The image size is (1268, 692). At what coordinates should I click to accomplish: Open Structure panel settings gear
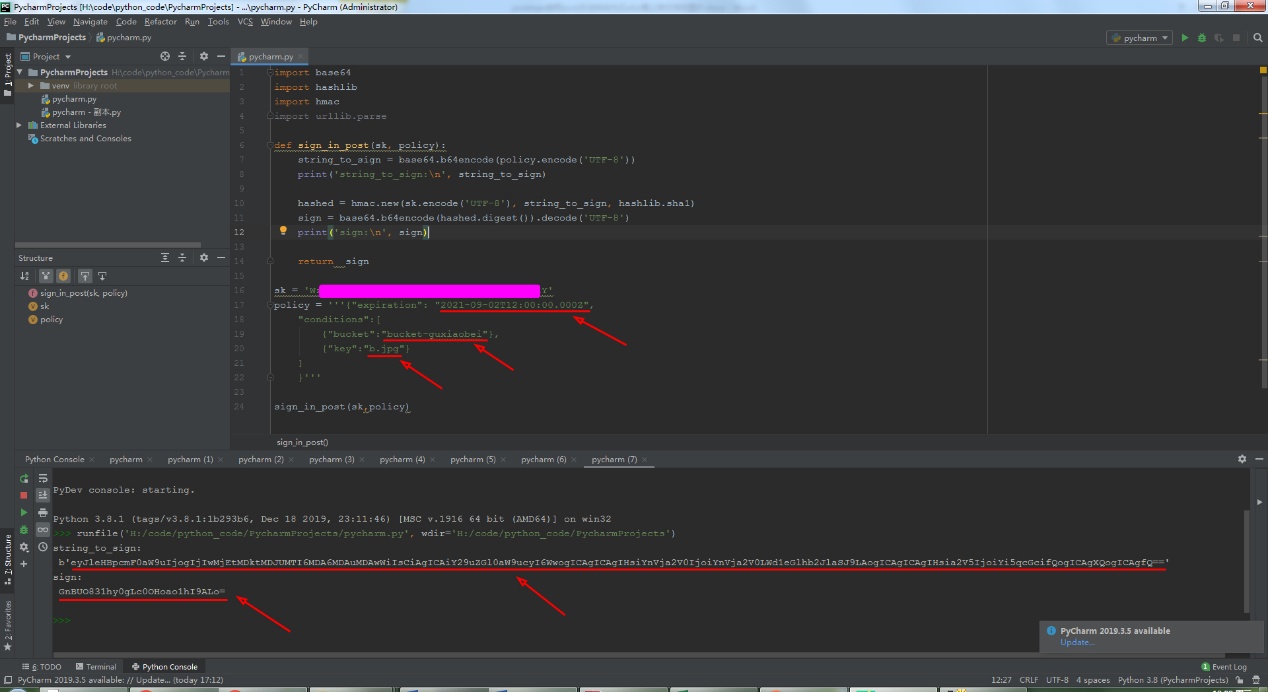(x=204, y=258)
